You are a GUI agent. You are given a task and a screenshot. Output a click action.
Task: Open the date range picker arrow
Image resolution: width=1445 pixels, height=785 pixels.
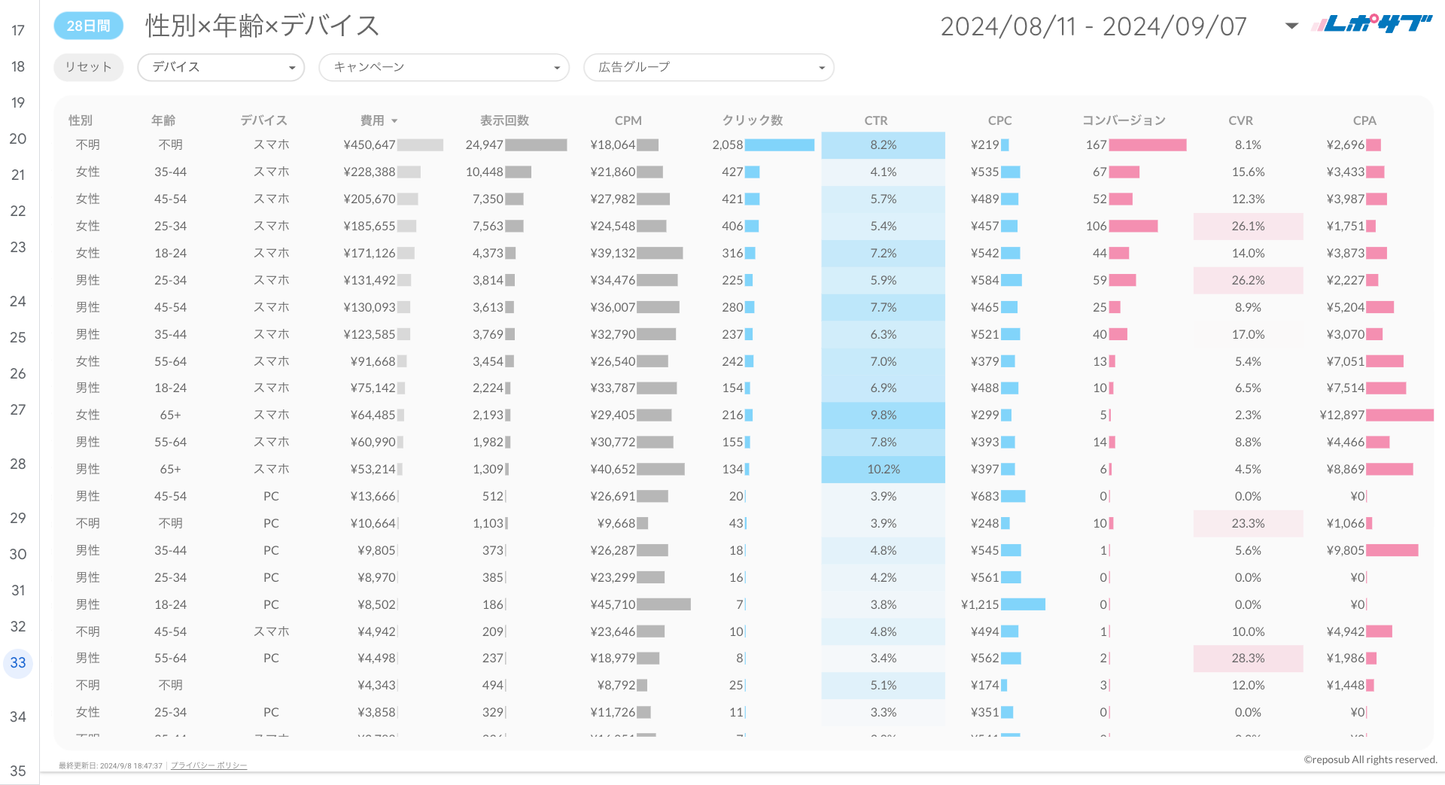(1291, 26)
